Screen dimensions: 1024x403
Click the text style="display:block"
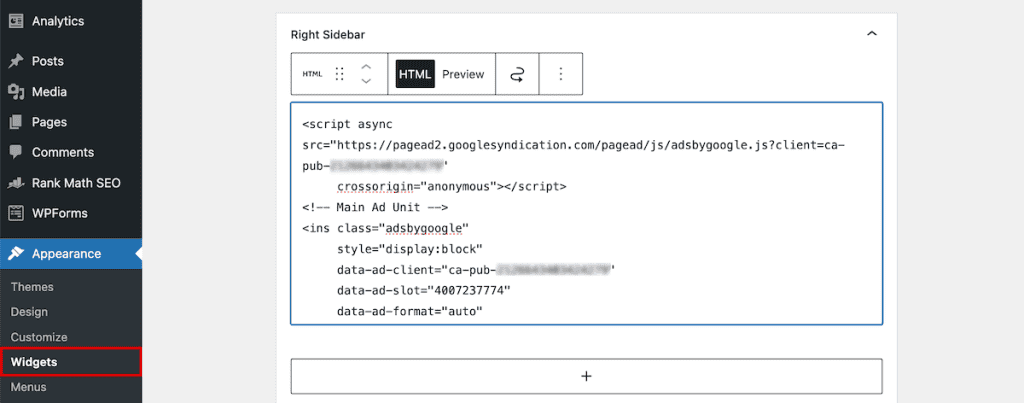(x=409, y=249)
